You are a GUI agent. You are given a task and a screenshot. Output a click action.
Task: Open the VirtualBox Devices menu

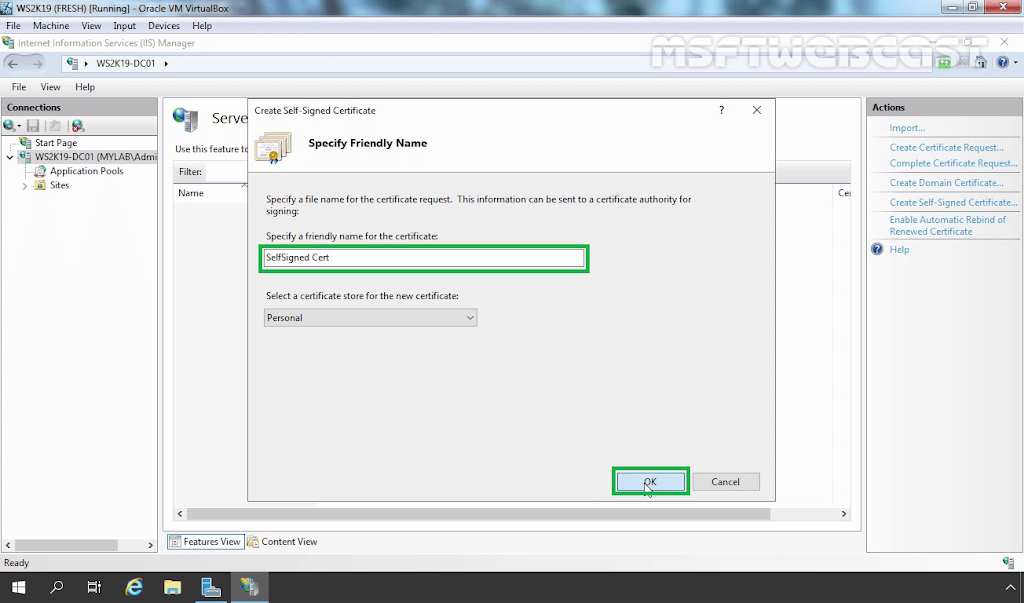coord(164,25)
